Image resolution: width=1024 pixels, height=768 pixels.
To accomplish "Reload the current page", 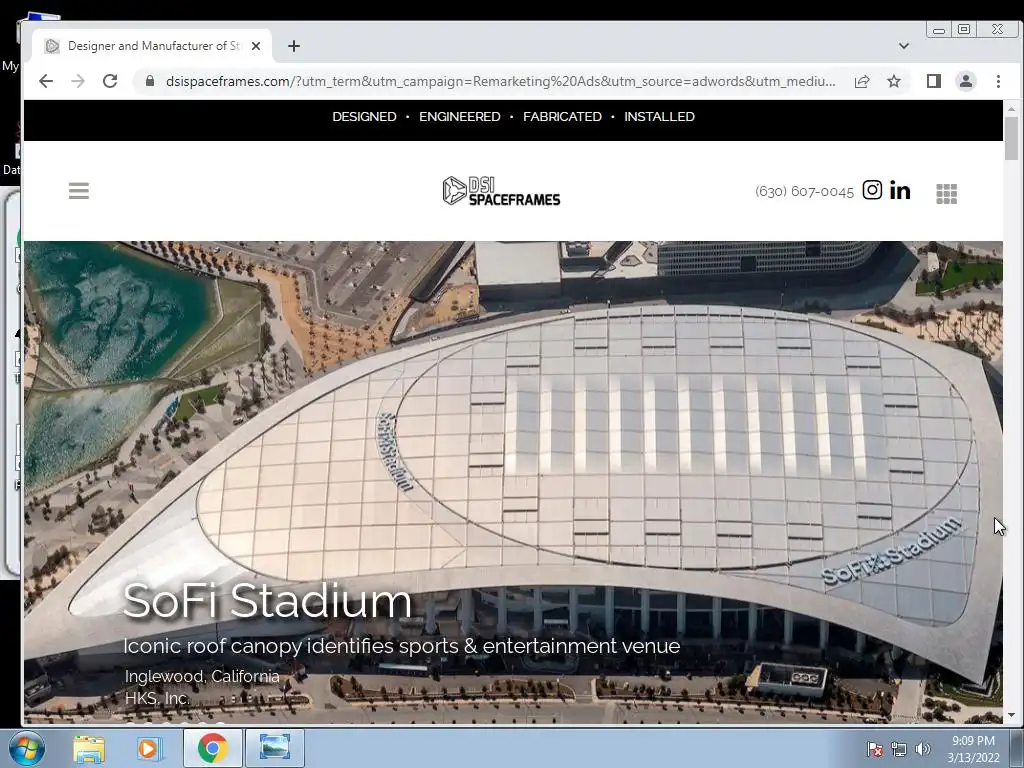I will click(110, 81).
